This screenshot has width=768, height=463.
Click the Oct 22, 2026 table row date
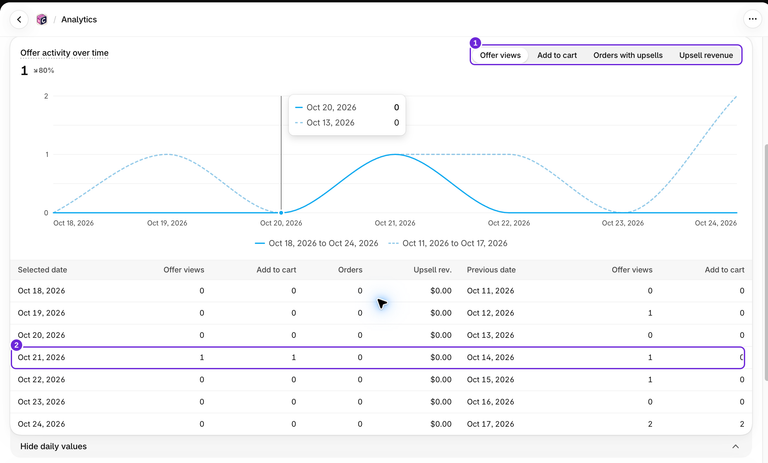click(x=41, y=380)
